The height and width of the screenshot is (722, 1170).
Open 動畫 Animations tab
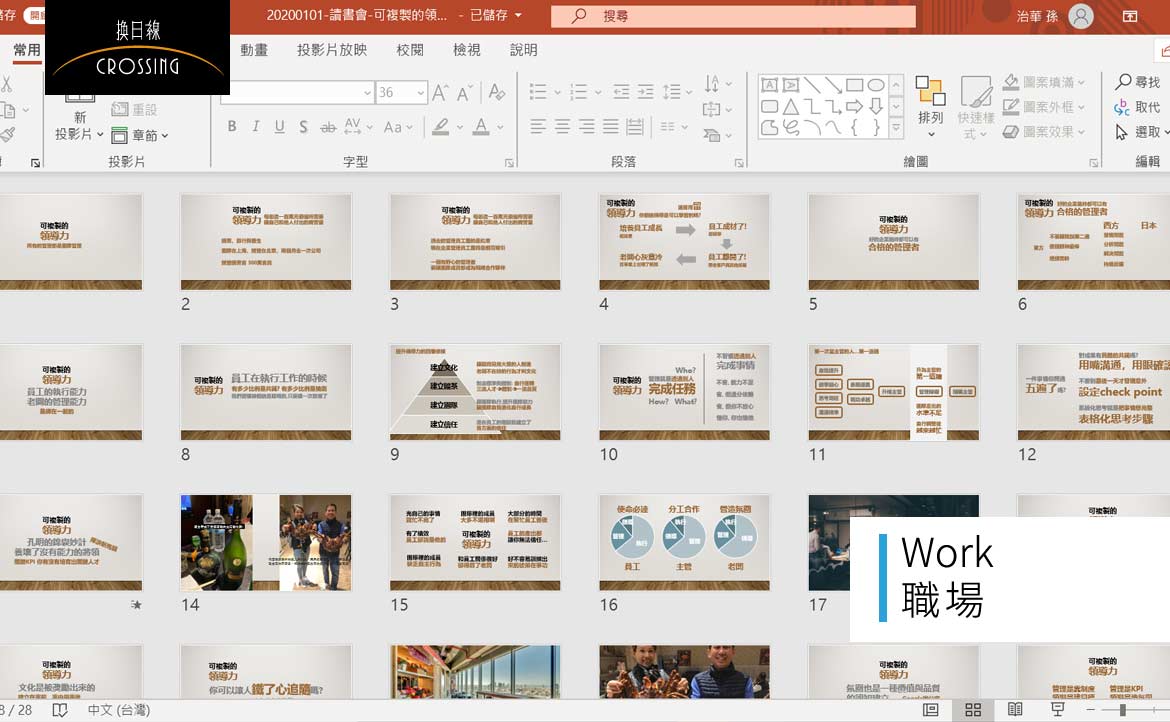pos(254,50)
